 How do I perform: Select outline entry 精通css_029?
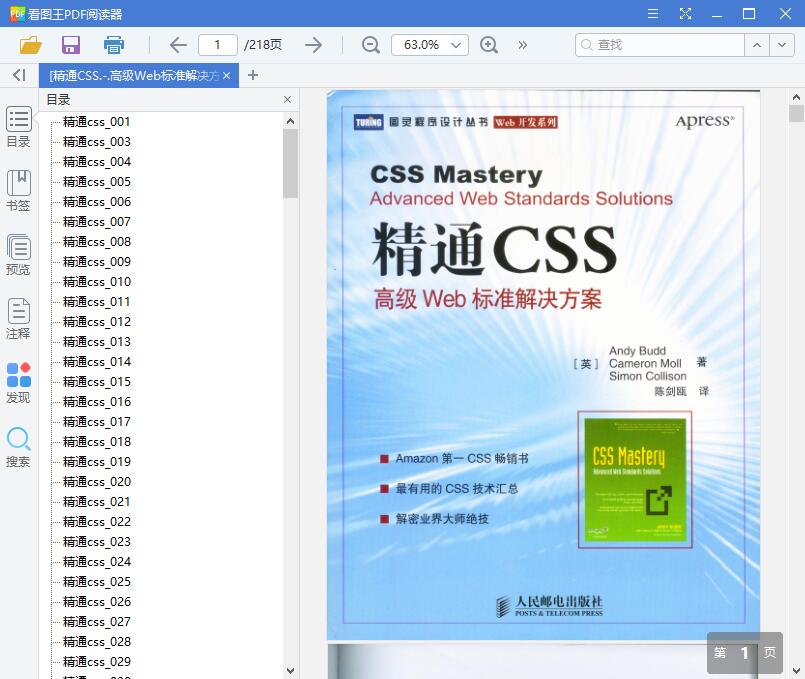click(97, 662)
